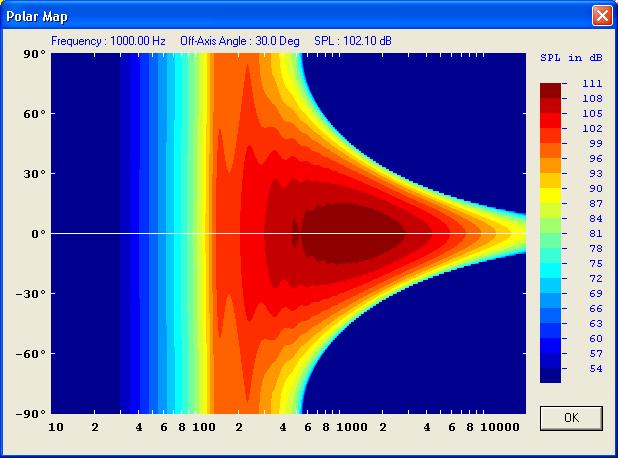Click the SPL : 102.10 dB readout

(353, 41)
